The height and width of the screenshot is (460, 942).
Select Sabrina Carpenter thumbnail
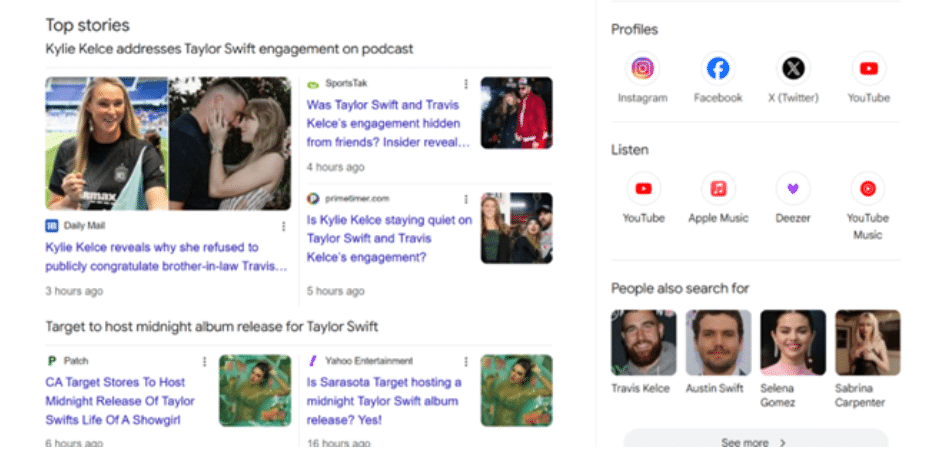pos(867,342)
